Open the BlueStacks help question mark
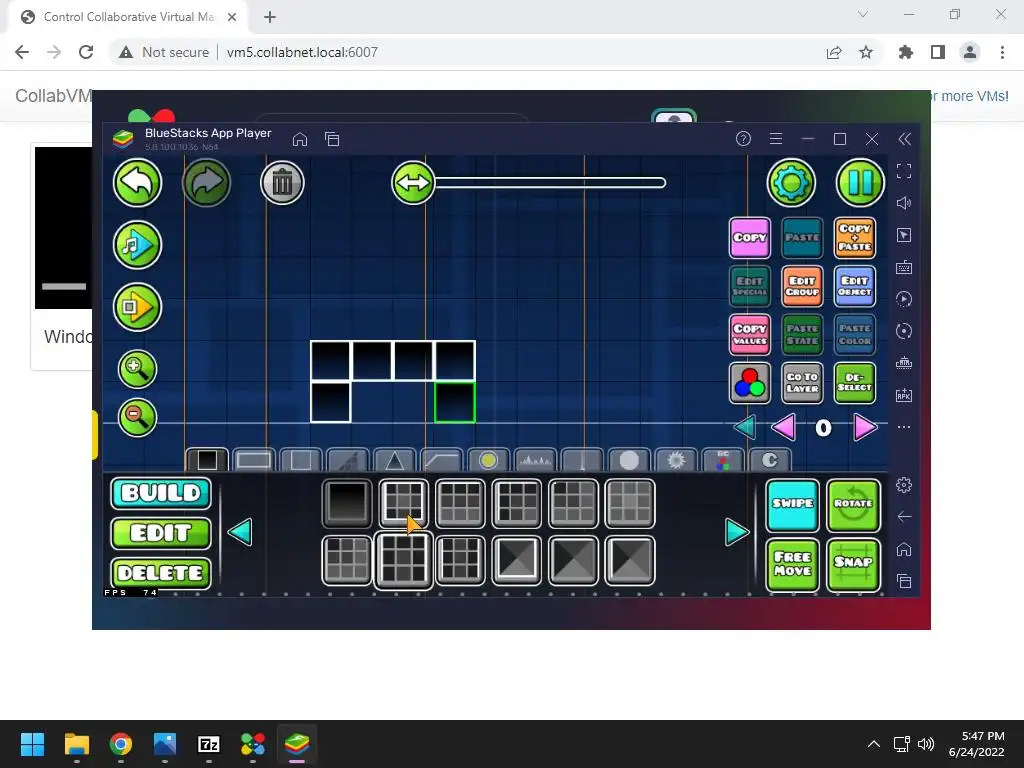Screen dimensions: 1024x768 click(x=743, y=138)
